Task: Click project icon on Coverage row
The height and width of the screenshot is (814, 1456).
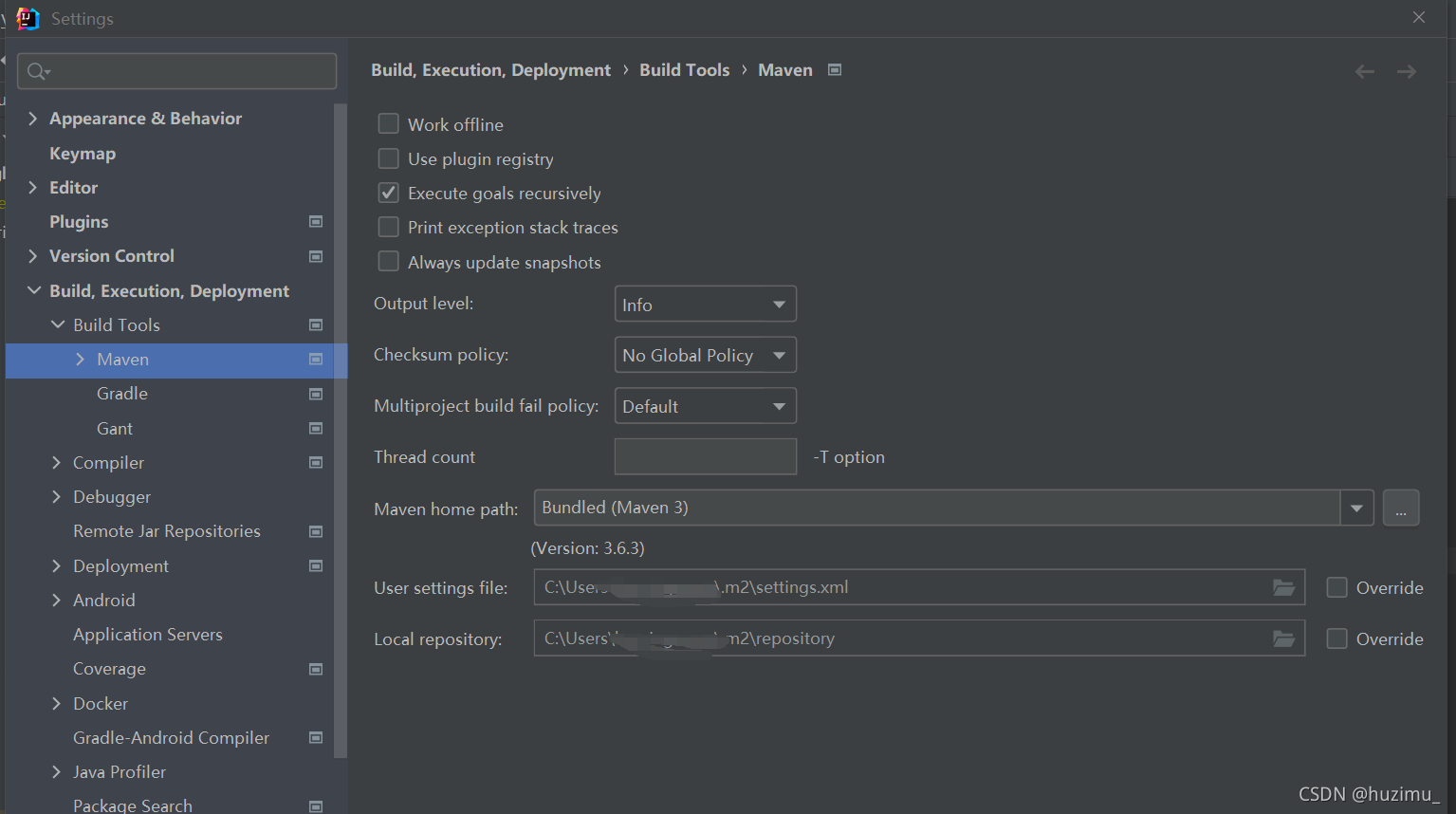Action: pos(316,669)
